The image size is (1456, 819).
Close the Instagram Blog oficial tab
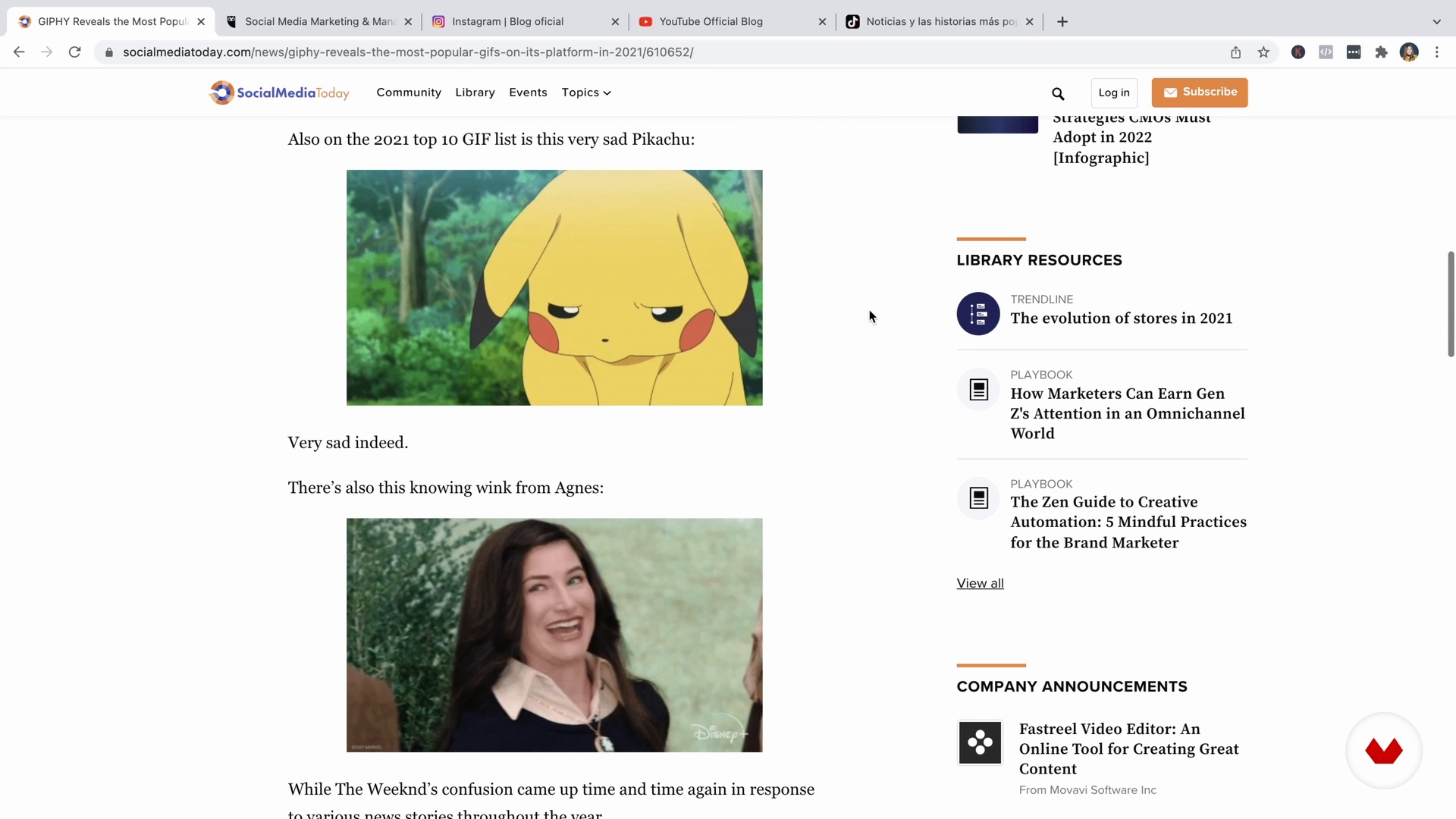[615, 22]
